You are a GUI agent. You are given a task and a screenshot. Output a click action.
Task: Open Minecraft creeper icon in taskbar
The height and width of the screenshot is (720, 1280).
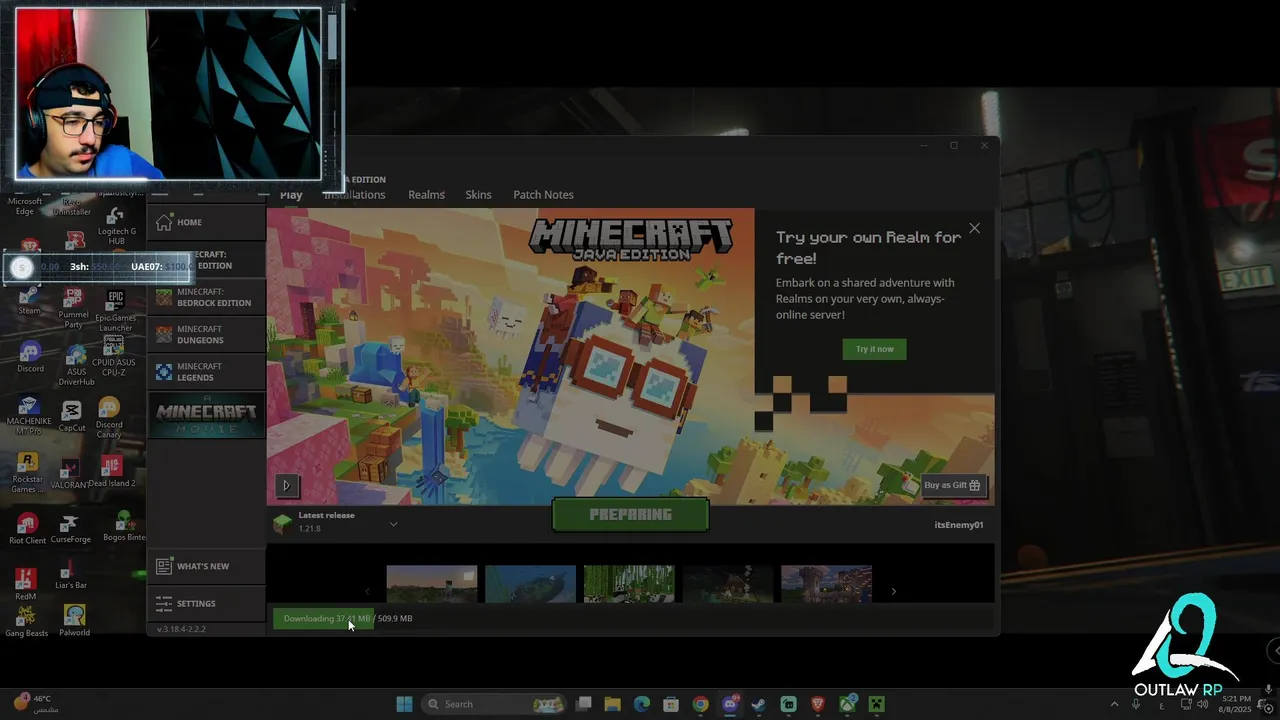876,704
